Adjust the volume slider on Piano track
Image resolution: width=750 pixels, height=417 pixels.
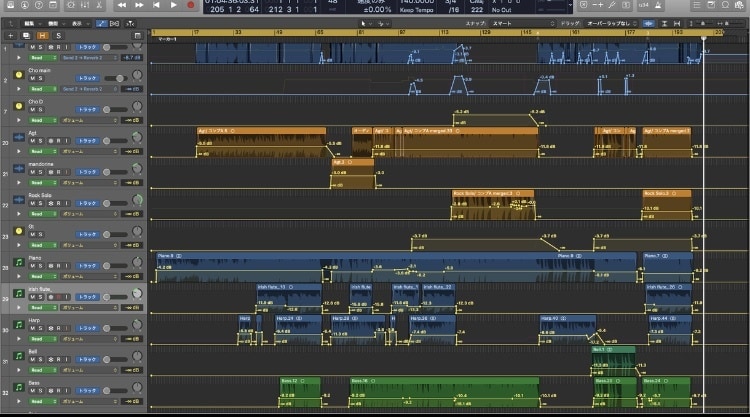[115, 266]
